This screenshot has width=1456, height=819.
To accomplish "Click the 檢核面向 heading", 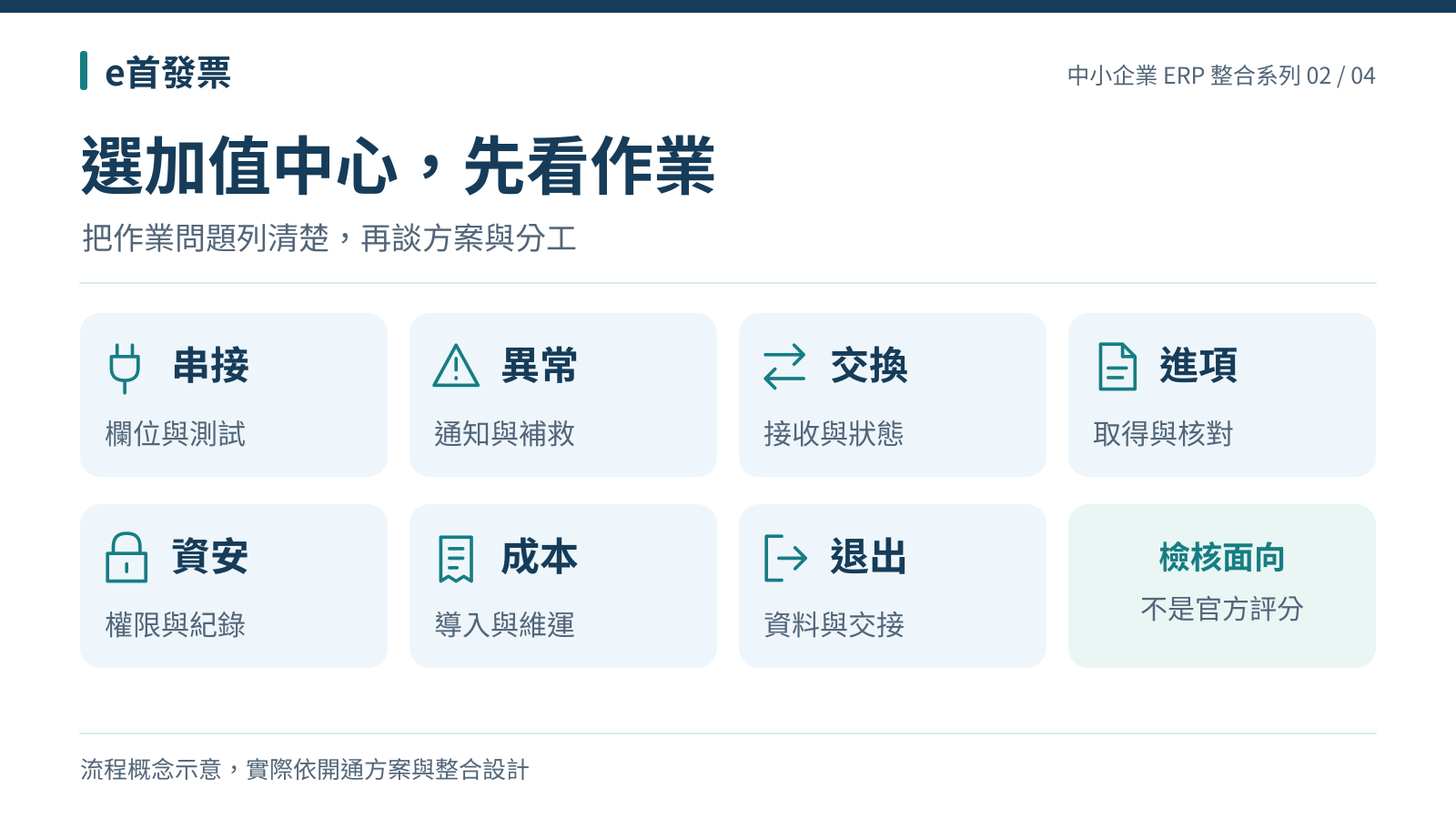I will (x=1222, y=558).
